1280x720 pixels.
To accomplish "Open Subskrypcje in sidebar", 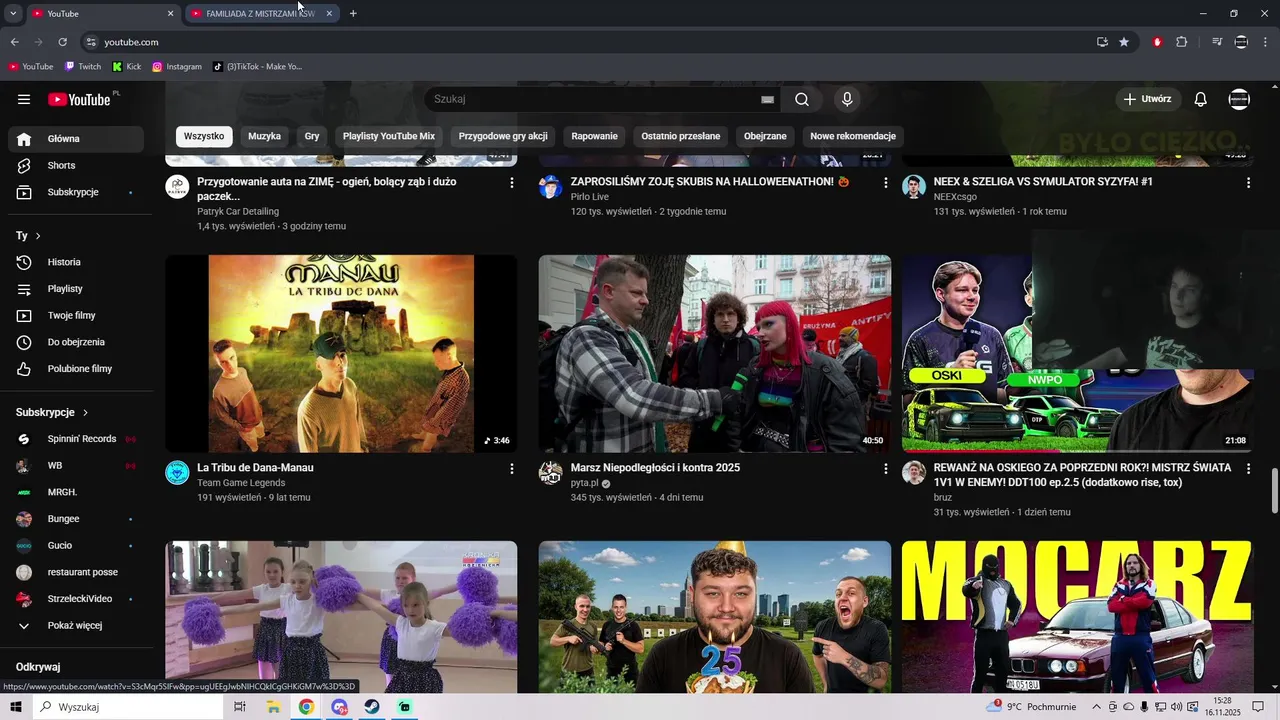I will pos(76,192).
